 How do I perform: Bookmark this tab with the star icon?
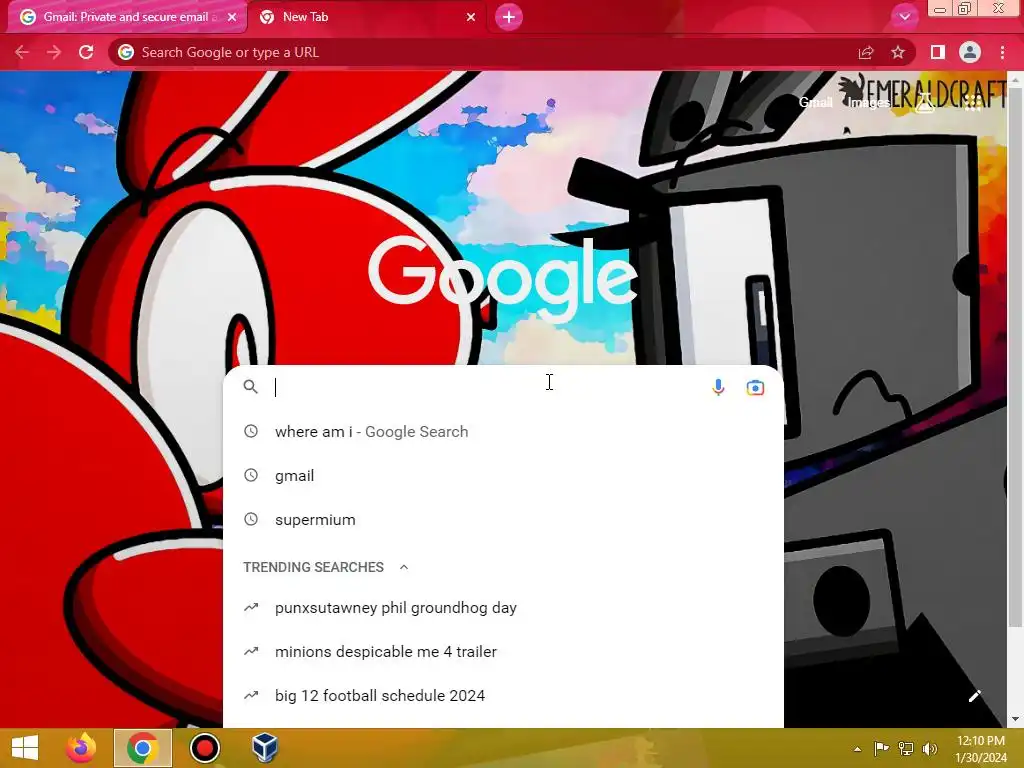tap(898, 52)
